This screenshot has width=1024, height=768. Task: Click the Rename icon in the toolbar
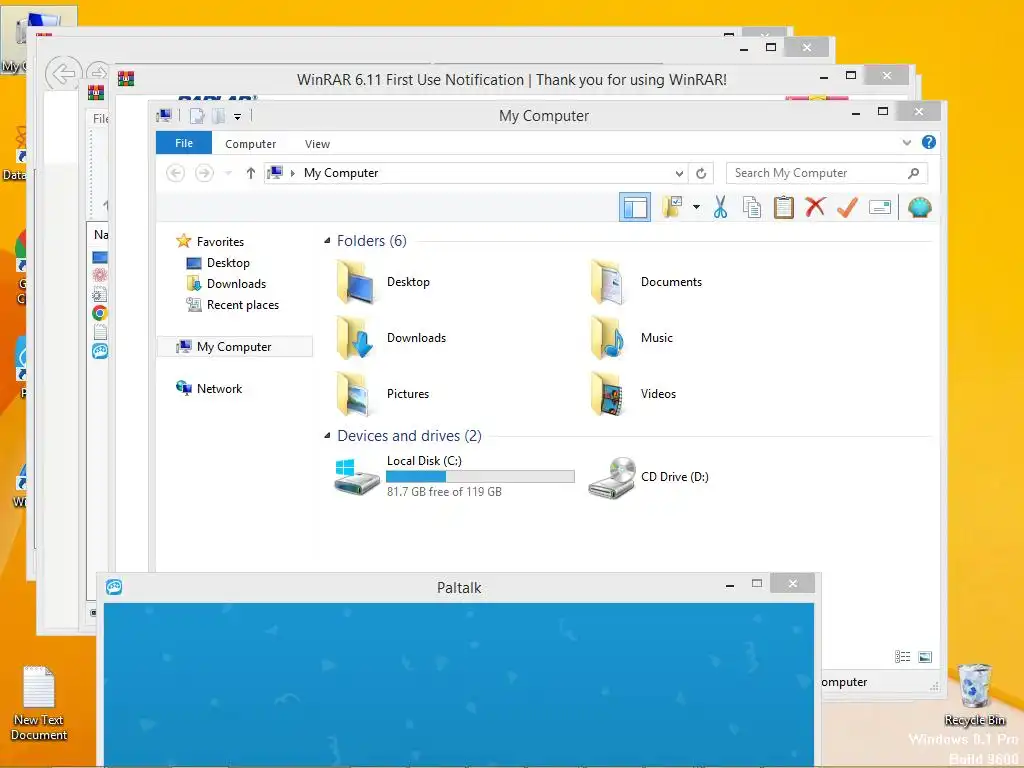click(880, 208)
